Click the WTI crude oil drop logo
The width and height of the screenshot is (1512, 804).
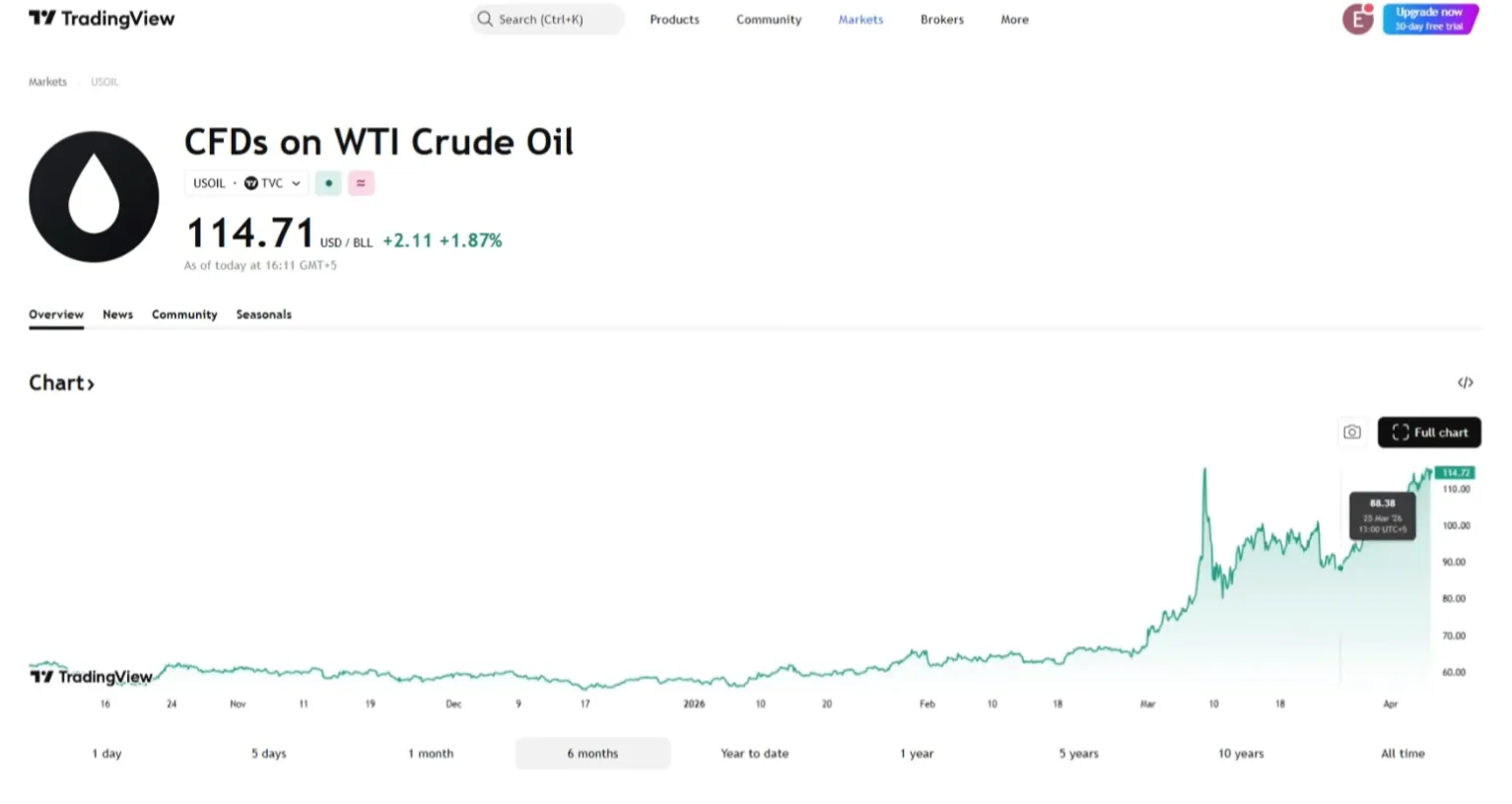(x=94, y=197)
